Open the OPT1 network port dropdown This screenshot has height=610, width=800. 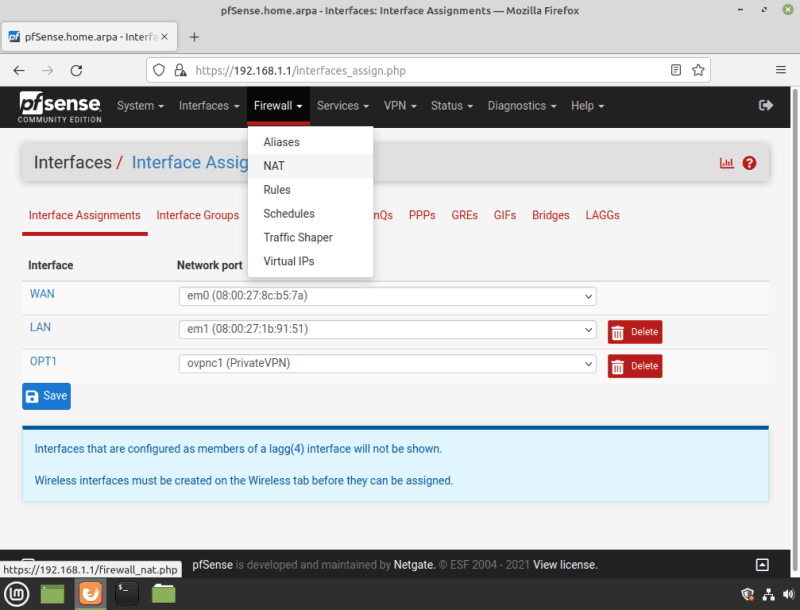coord(387,364)
